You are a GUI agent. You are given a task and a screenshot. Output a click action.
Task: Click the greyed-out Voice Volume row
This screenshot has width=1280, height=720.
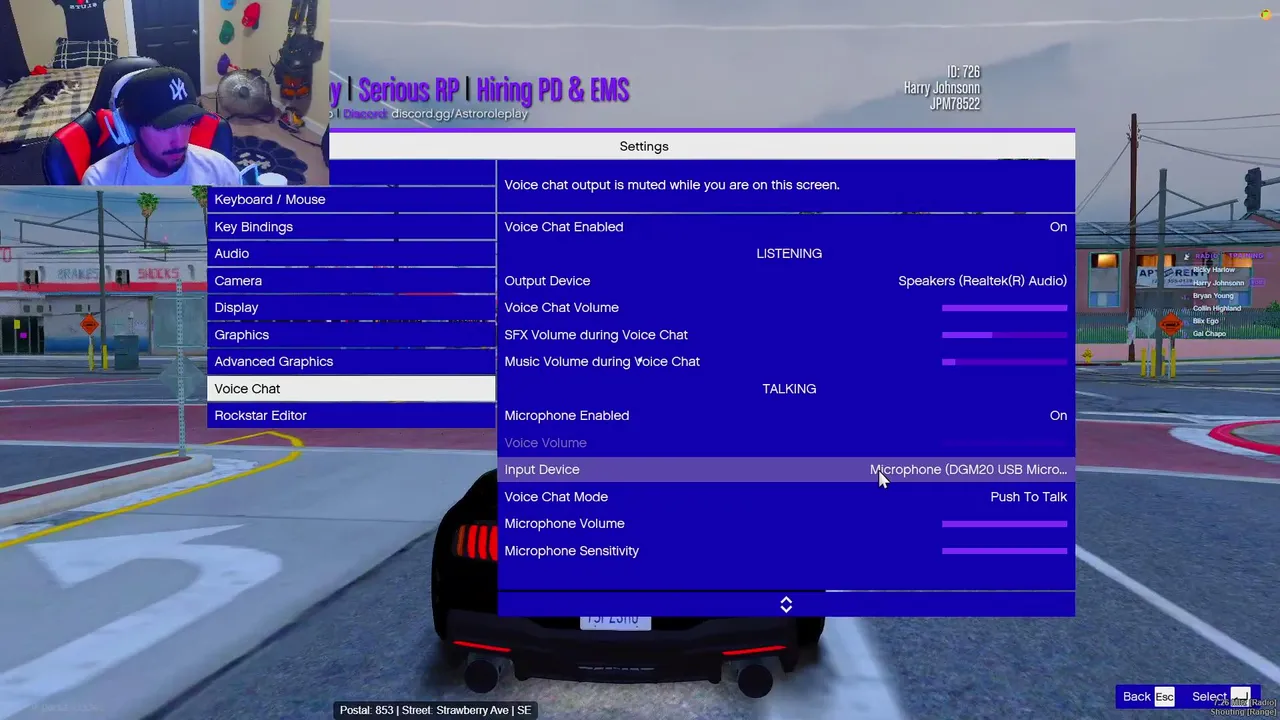coord(786,443)
